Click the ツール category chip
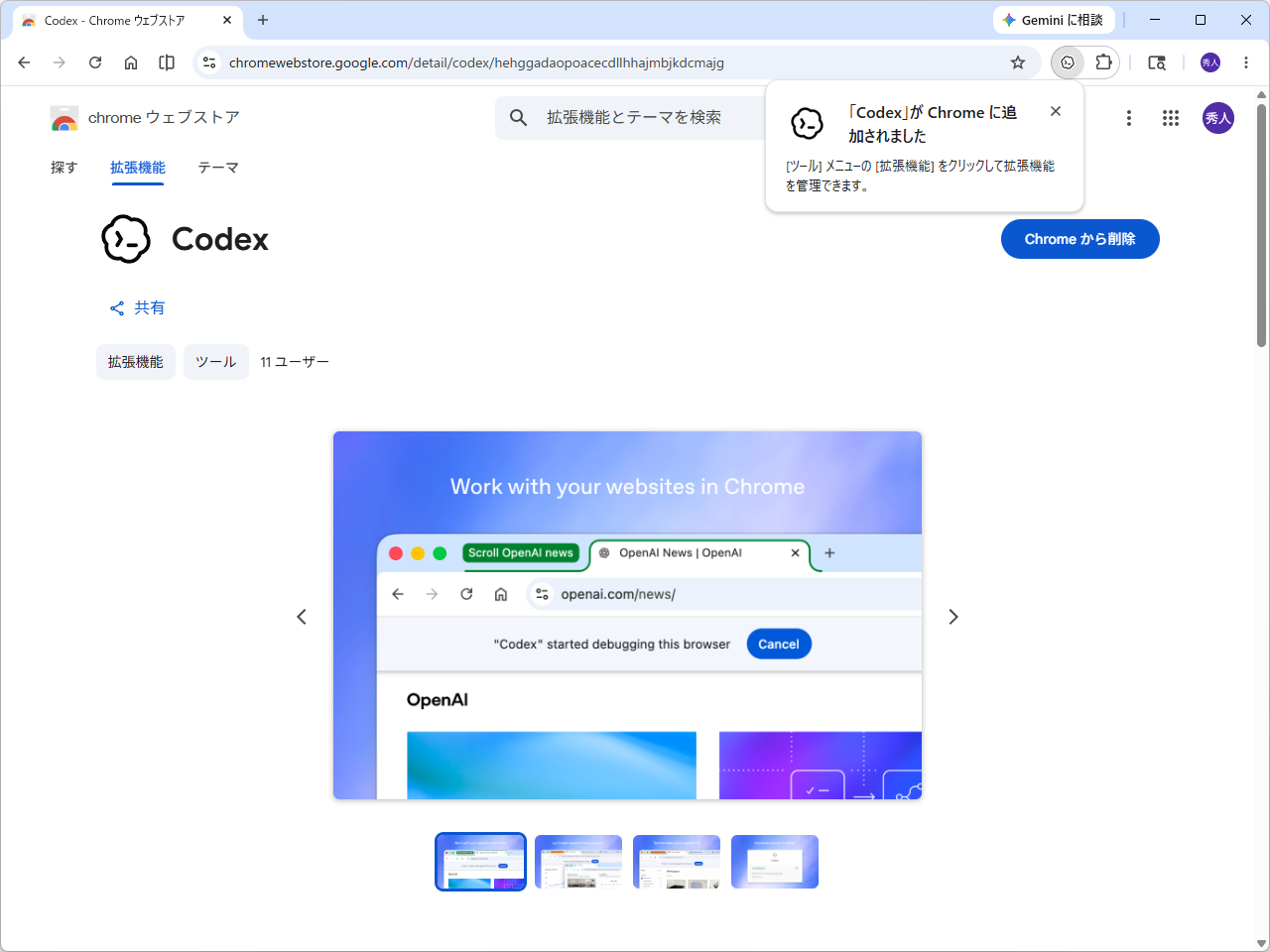The height and width of the screenshot is (952, 1270). 216,362
